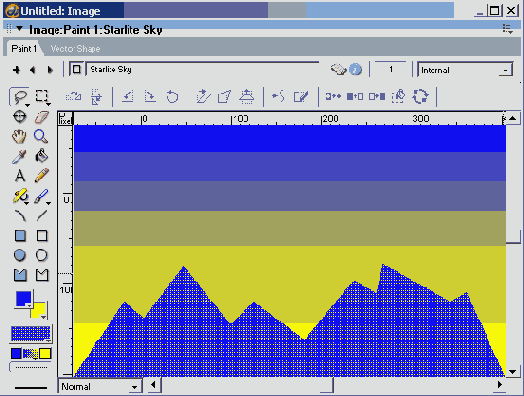Select the Magnifying Glass tool
Screen dimensions: 524x396
[x=41, y=136]
